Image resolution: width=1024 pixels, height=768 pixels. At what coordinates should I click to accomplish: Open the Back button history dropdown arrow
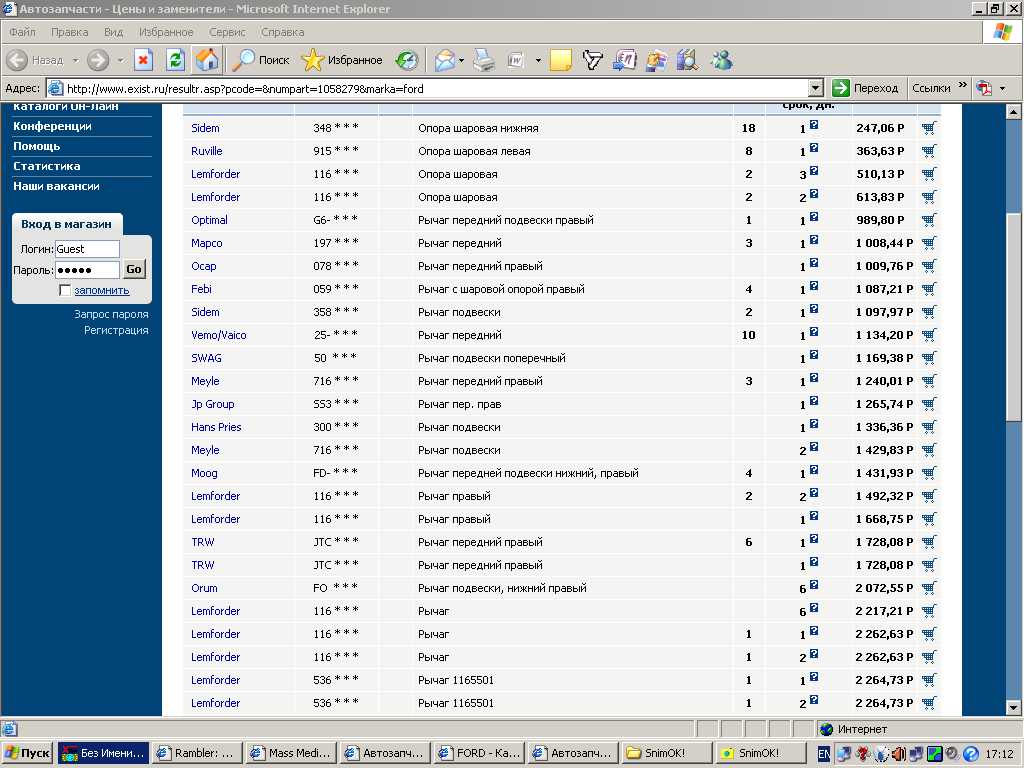[x=74, y=60]
